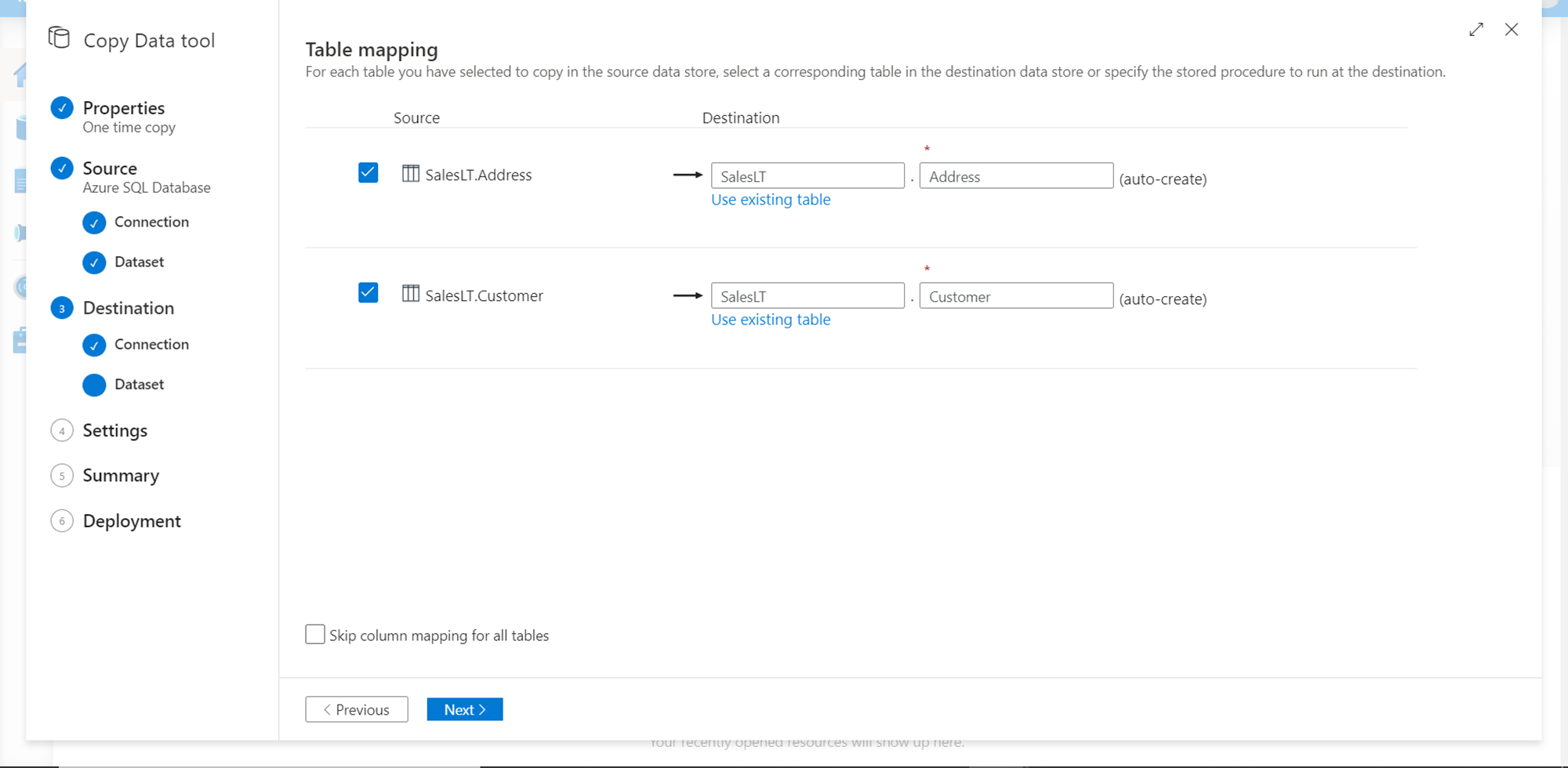
Task: Click the SalesLT.Address table icon
Action: [x=411, y=173]
